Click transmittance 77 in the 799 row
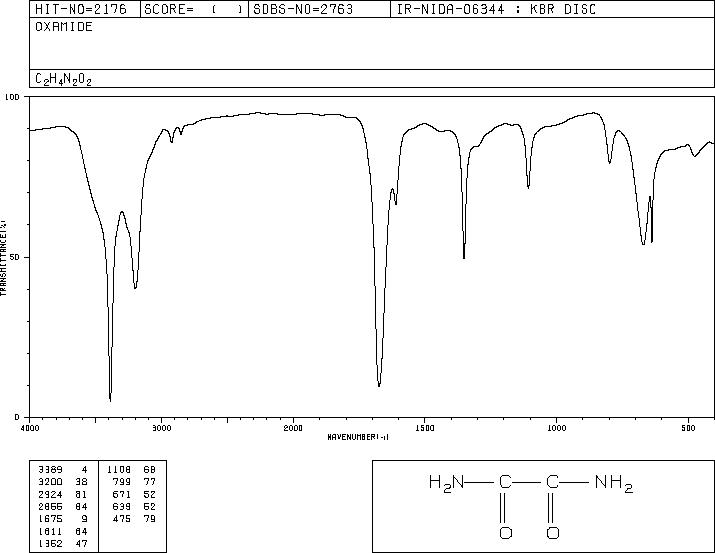 point(150,482)
